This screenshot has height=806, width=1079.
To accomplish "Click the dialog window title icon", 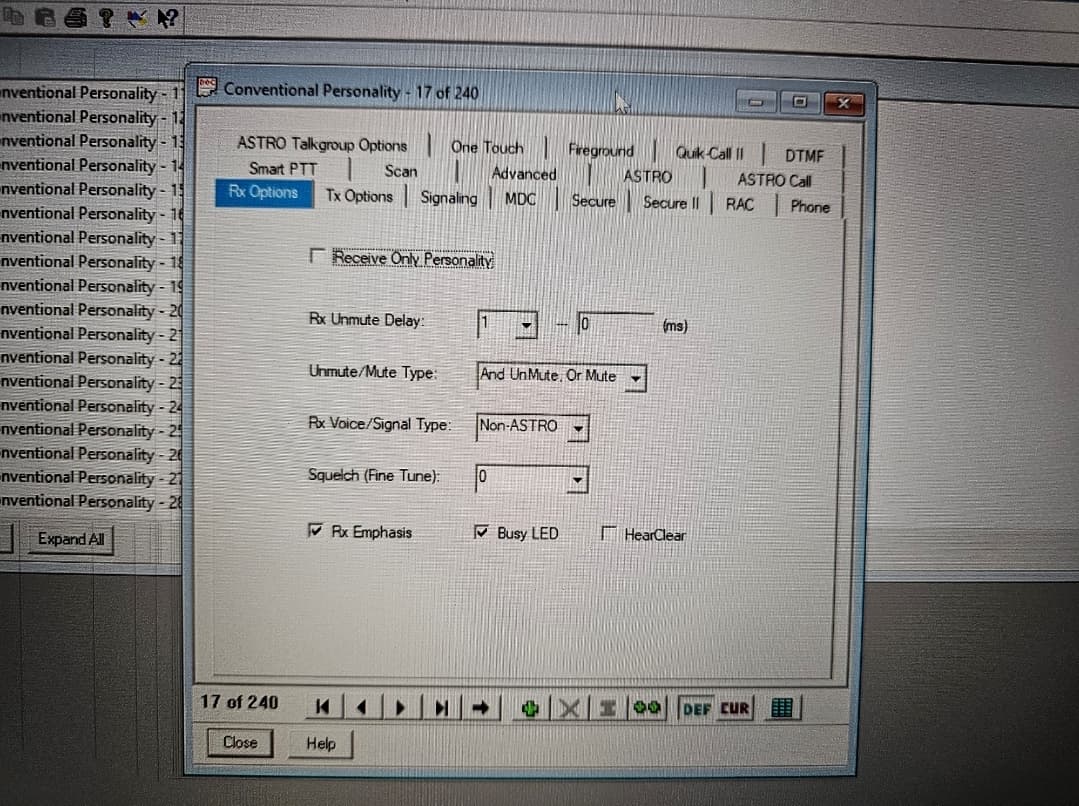I will point(207,88).
